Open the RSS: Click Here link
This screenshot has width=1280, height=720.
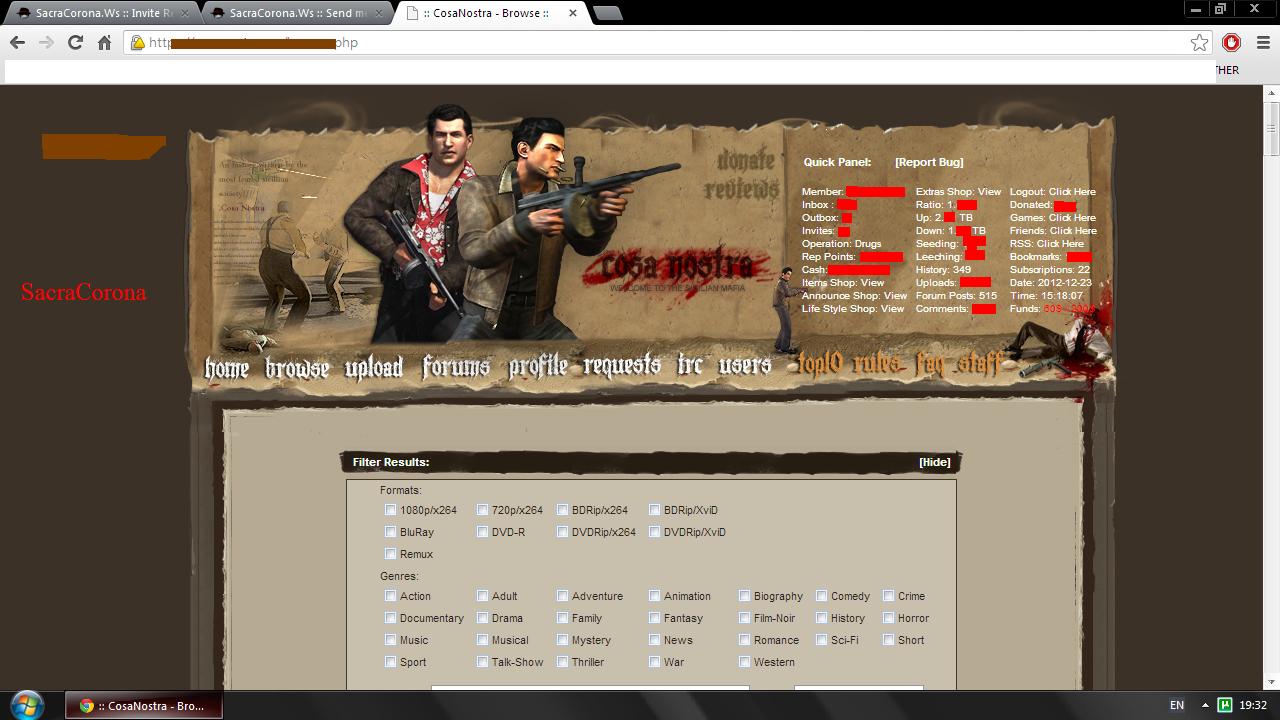click(1047, 244)
